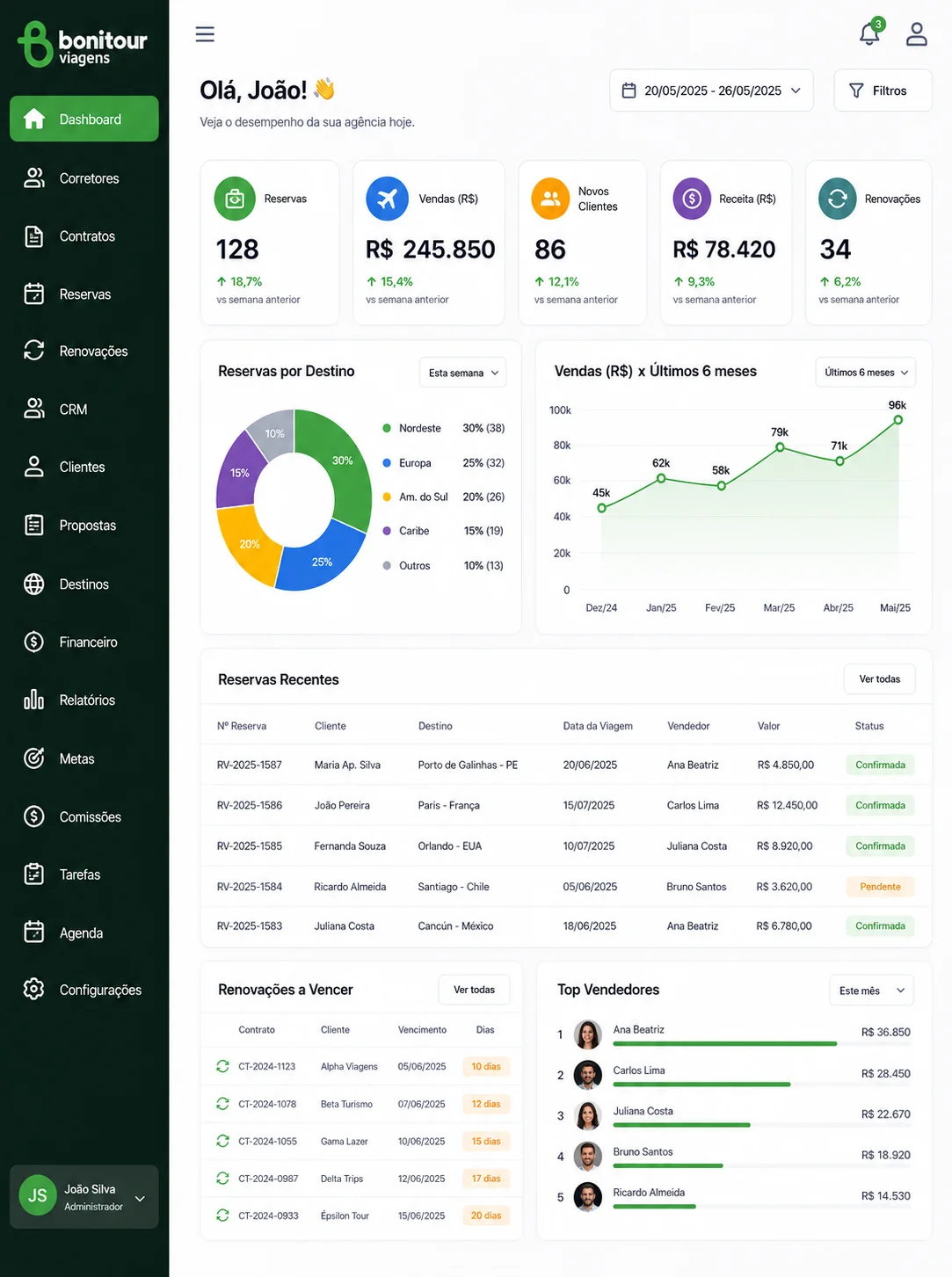Open the notifications bell icon

click(x=869, y=33)
